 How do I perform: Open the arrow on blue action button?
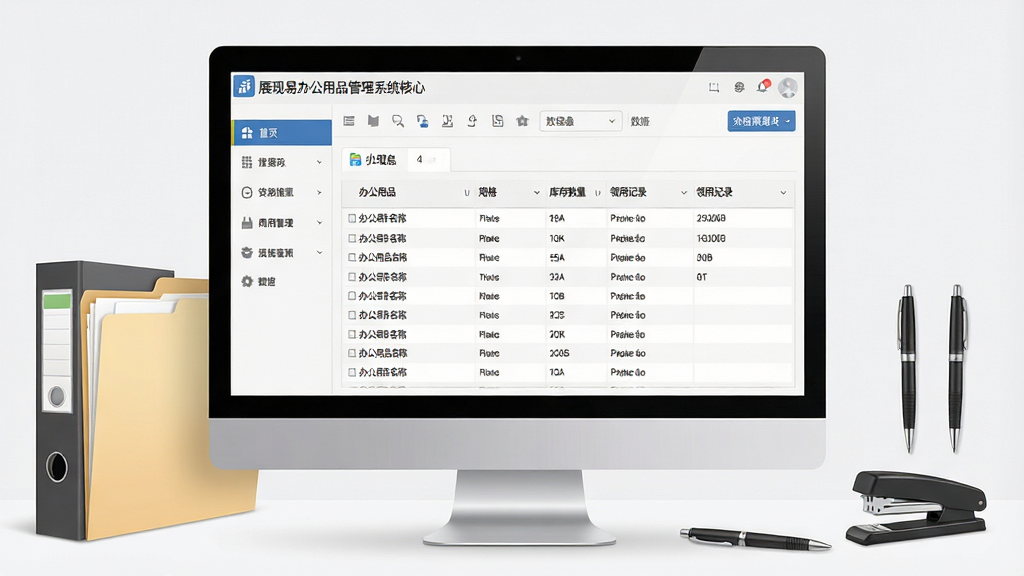tap(788, 121)
